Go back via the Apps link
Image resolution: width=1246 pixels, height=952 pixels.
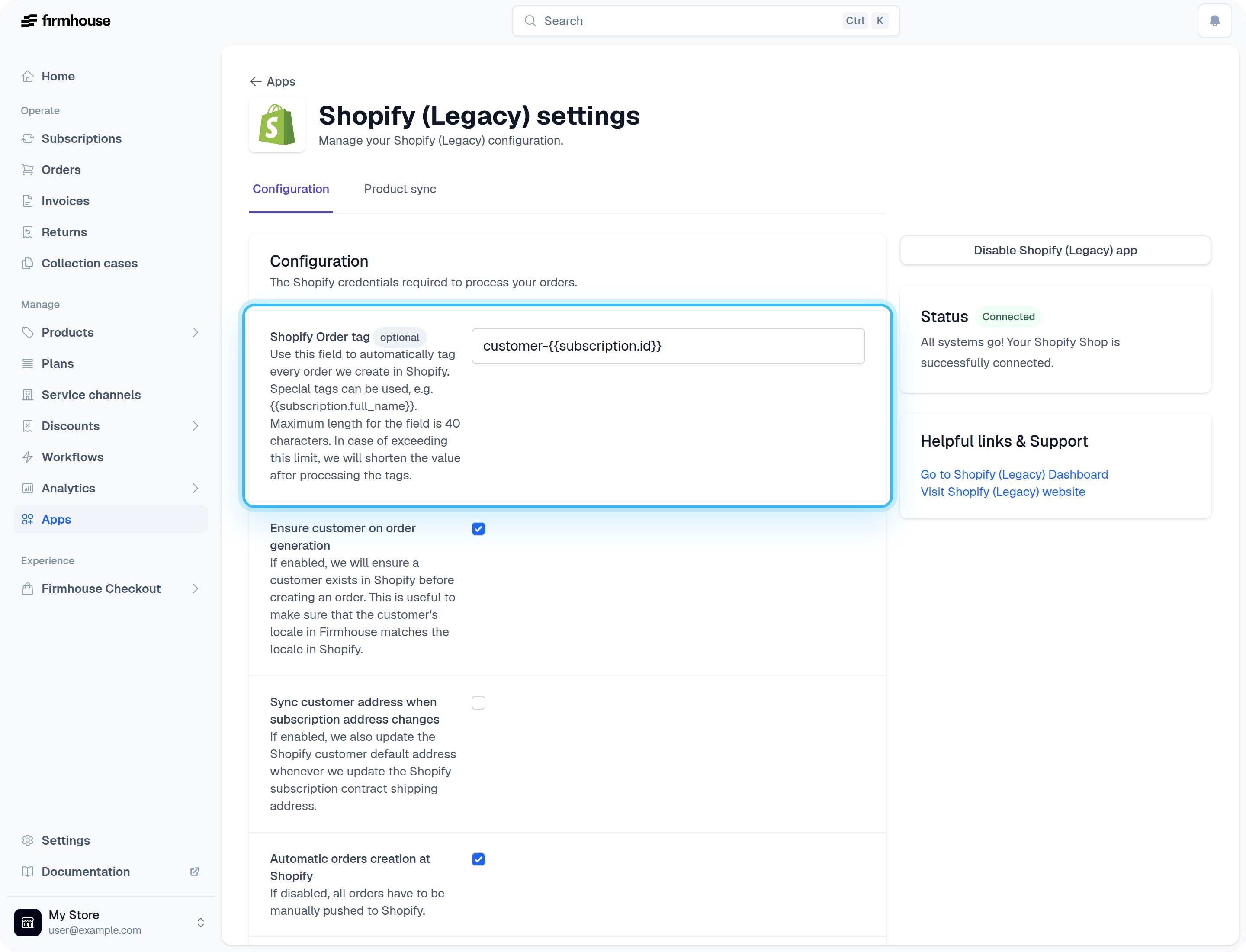273,82
